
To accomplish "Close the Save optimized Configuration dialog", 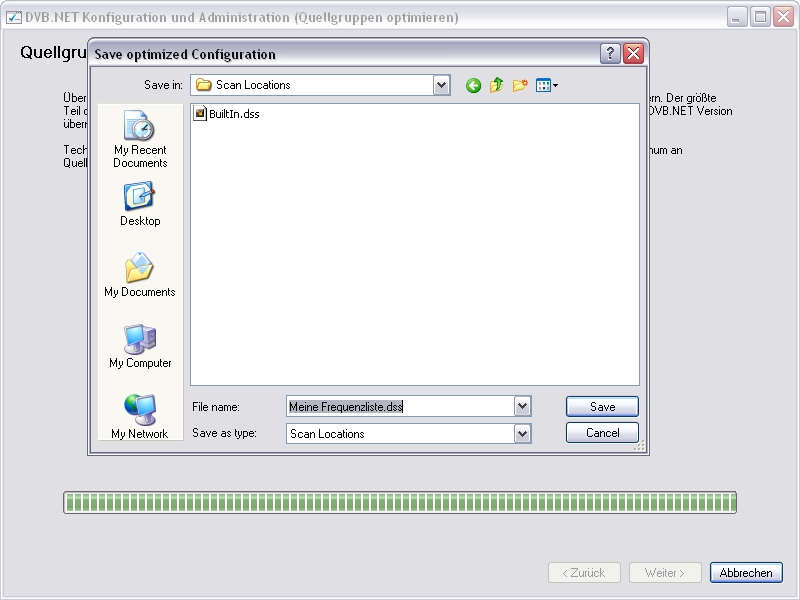I will coord(633,54).
